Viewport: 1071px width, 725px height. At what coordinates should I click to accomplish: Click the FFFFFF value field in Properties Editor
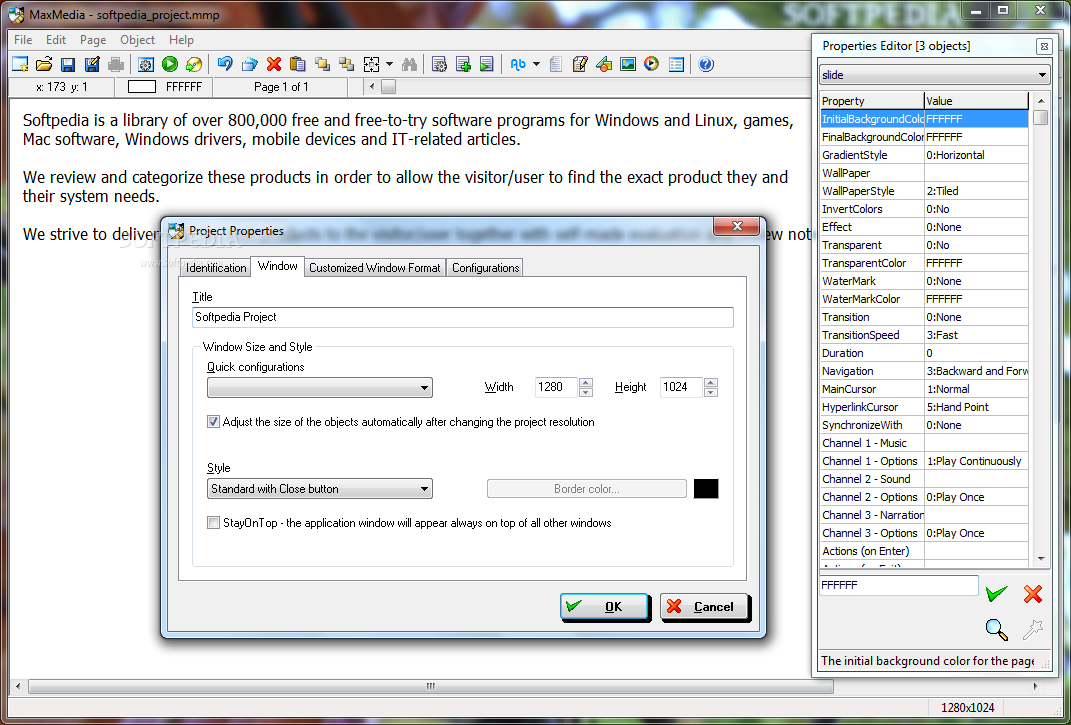click(898, 585)
